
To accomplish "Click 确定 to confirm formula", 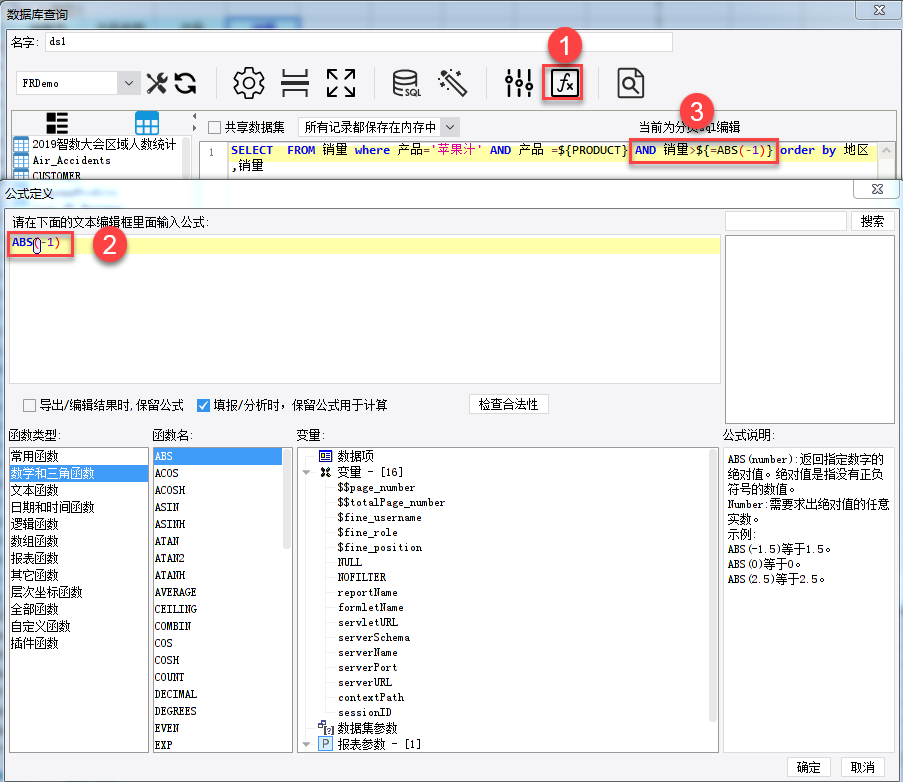I will [809, 767].
